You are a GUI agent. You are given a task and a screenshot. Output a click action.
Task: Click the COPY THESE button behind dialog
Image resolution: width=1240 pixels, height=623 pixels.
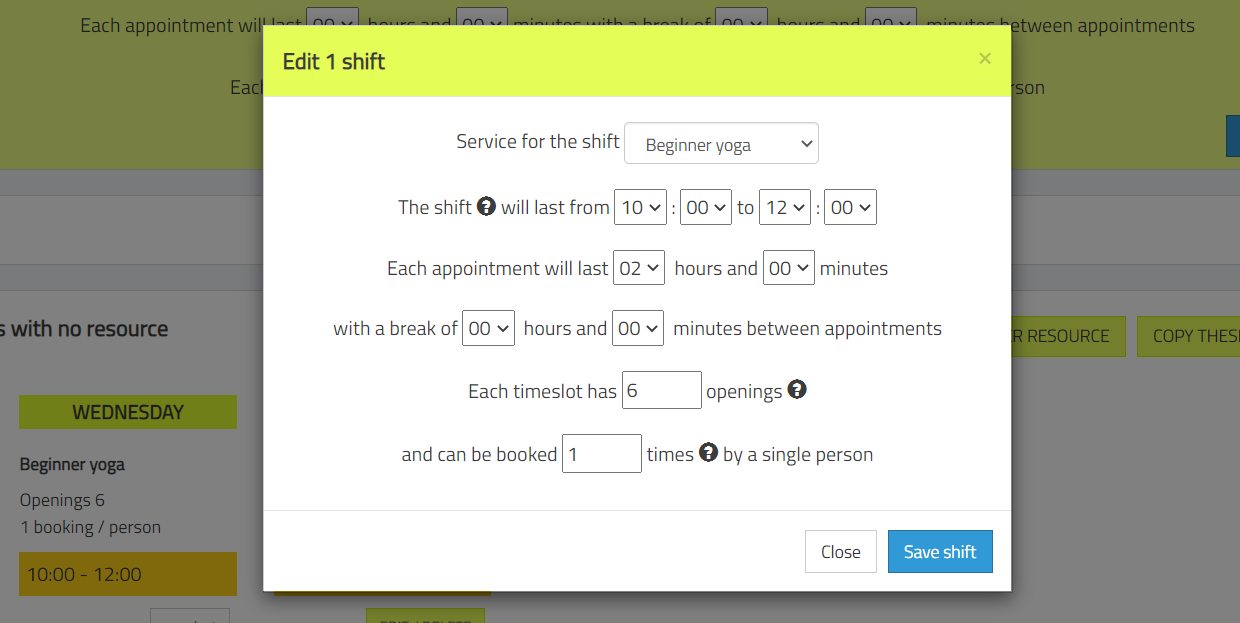click(1189, 336)
